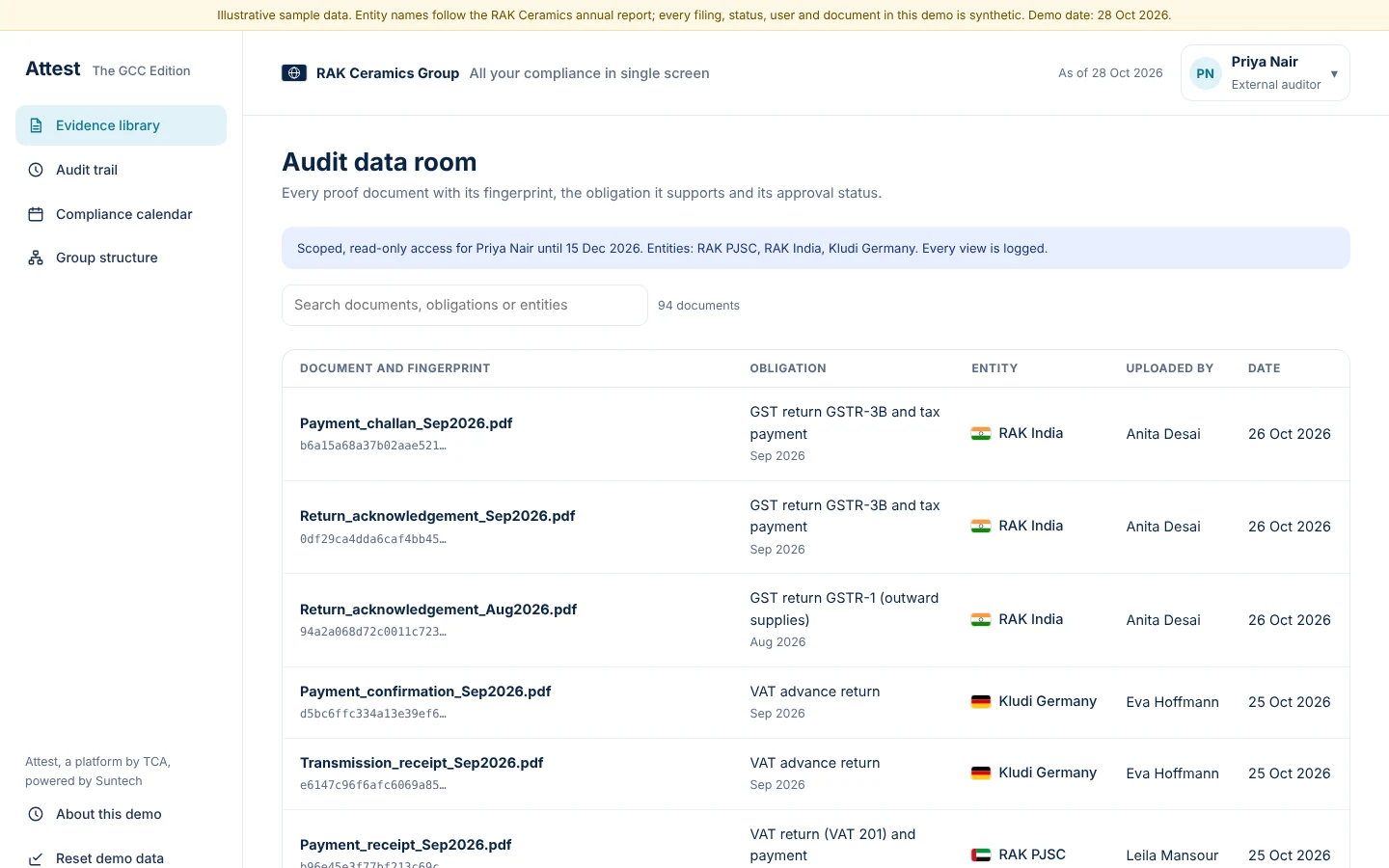Click the RAK Ceramics Group name
This screenshot has height=868, width=1389.
[388, 73]
